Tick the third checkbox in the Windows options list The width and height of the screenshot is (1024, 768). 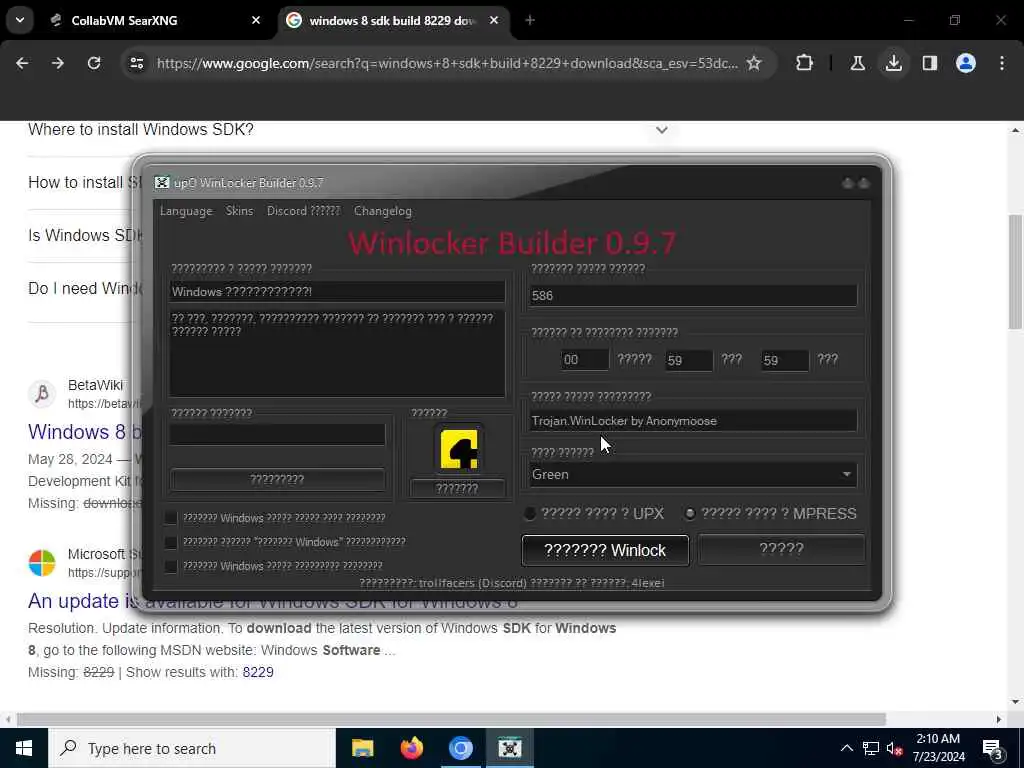click(x=171, y=566)
